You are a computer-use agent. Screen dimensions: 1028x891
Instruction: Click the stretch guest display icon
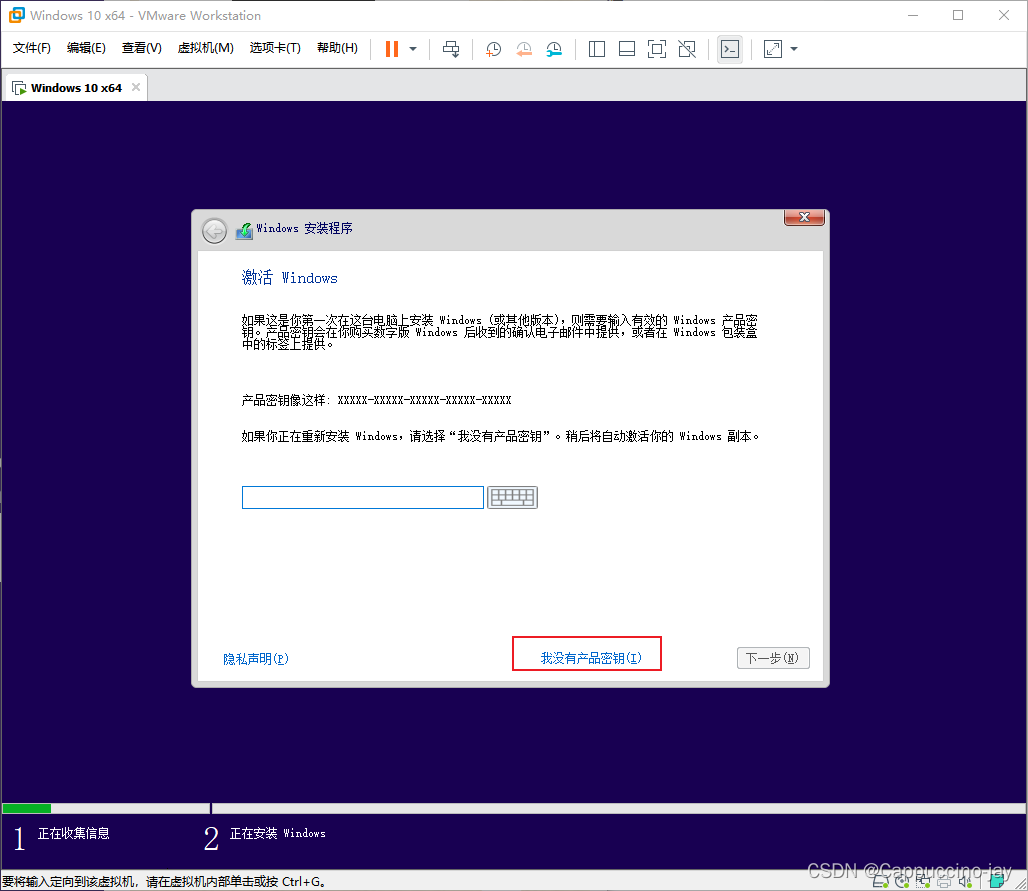point(773,49)
